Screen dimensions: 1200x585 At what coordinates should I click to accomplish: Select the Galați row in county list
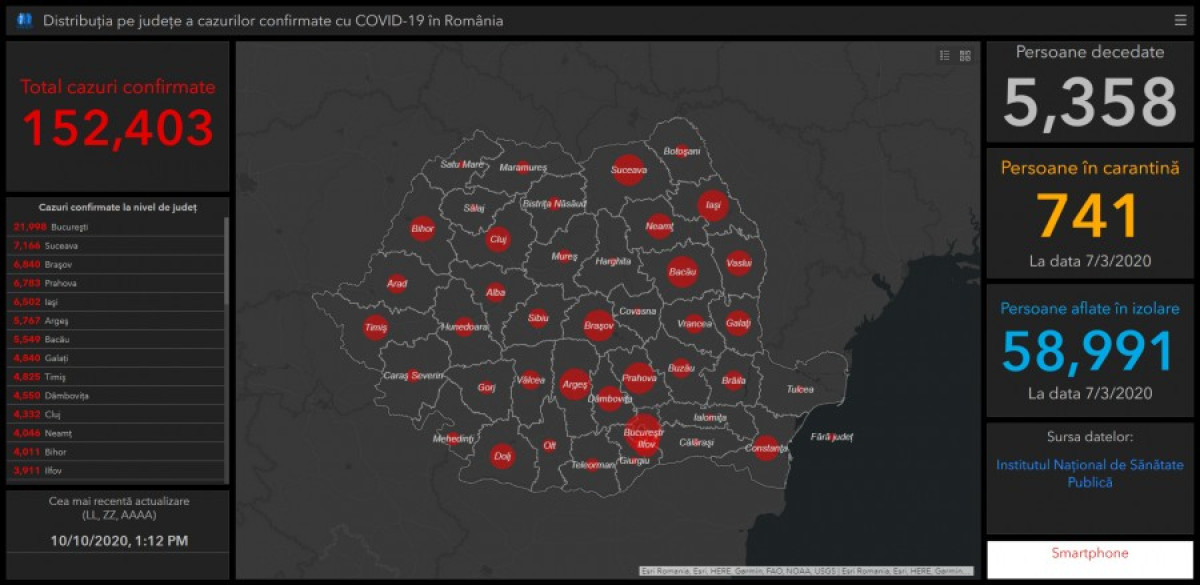(x=116, y=358)
